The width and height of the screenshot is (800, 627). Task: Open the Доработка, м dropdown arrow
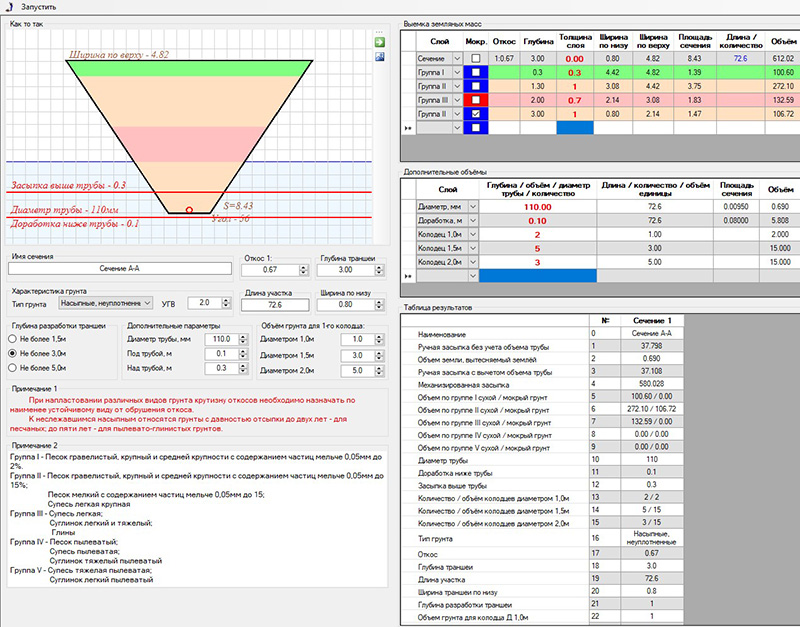(473, 220)
